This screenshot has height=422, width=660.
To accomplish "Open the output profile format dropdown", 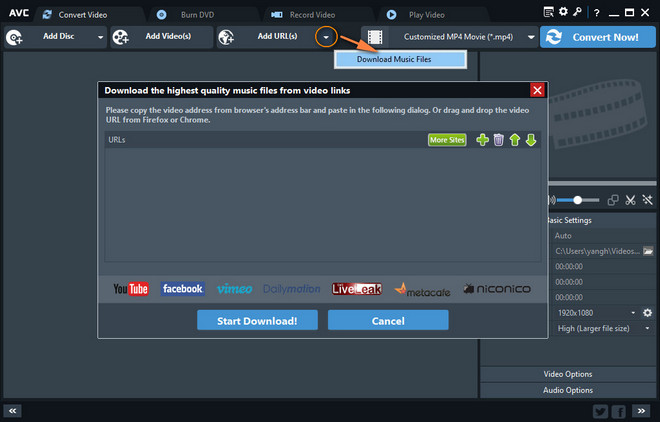I will point(531,37).
